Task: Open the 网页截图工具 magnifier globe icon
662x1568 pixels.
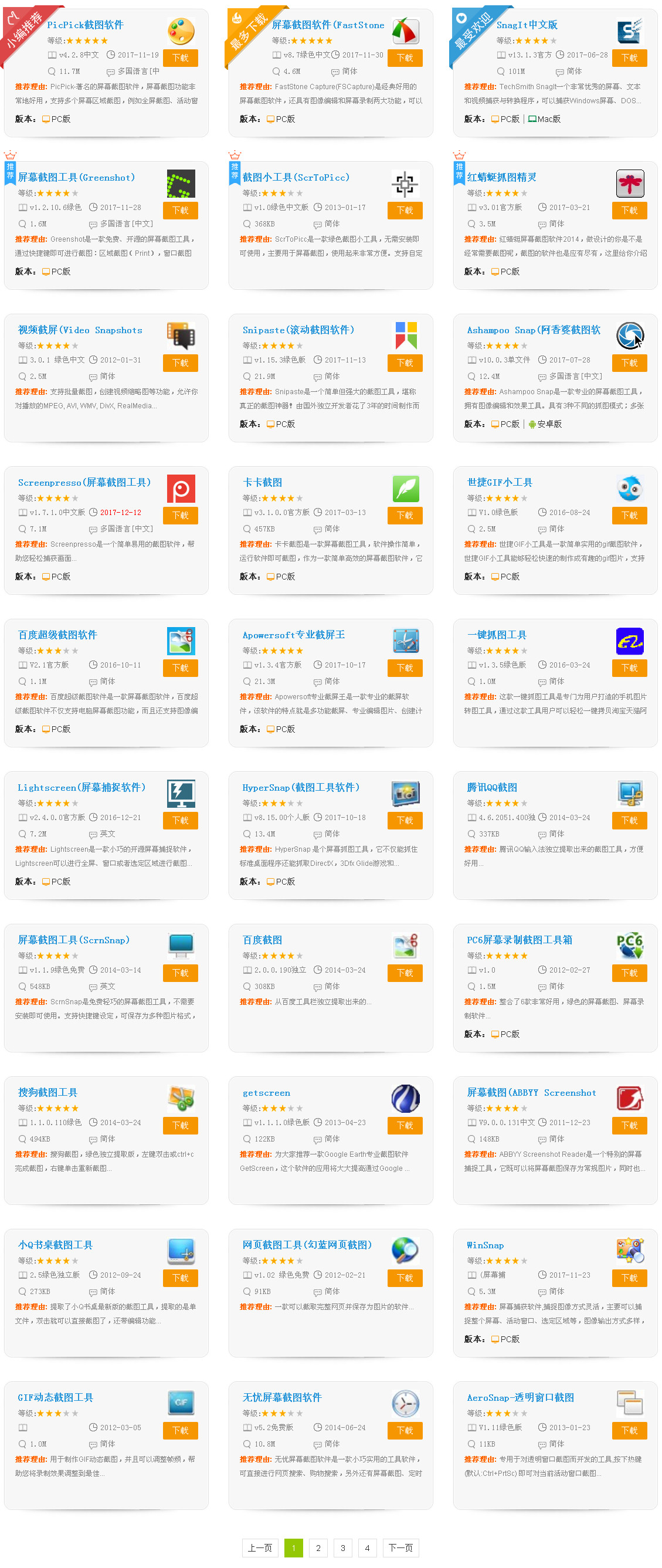Action: 405,1251
